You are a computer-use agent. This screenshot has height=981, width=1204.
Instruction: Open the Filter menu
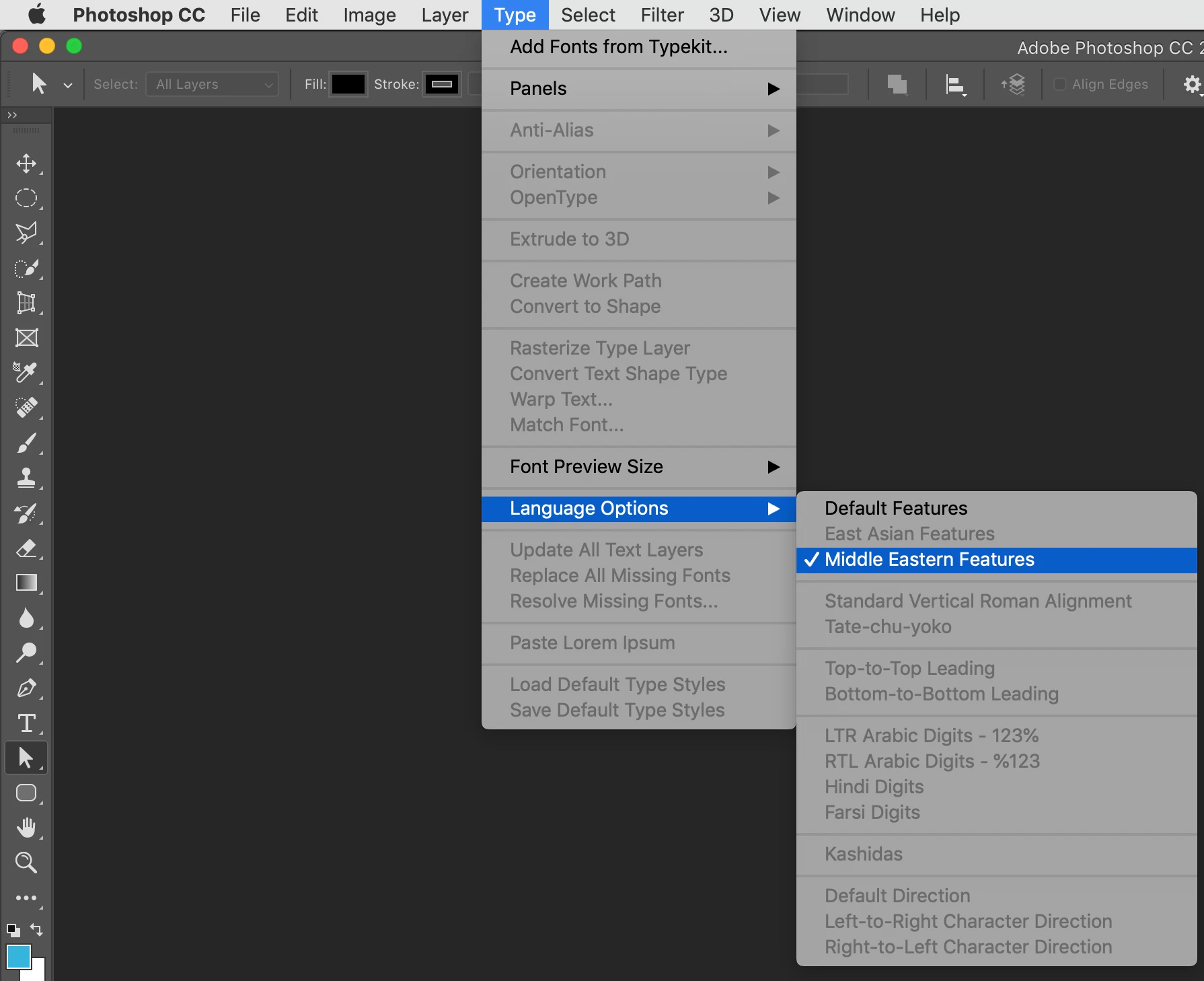[x=662, y=15]
